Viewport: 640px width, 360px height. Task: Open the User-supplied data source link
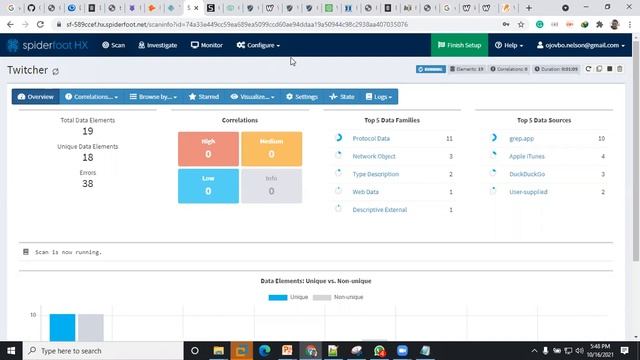(x=528, y=192)
